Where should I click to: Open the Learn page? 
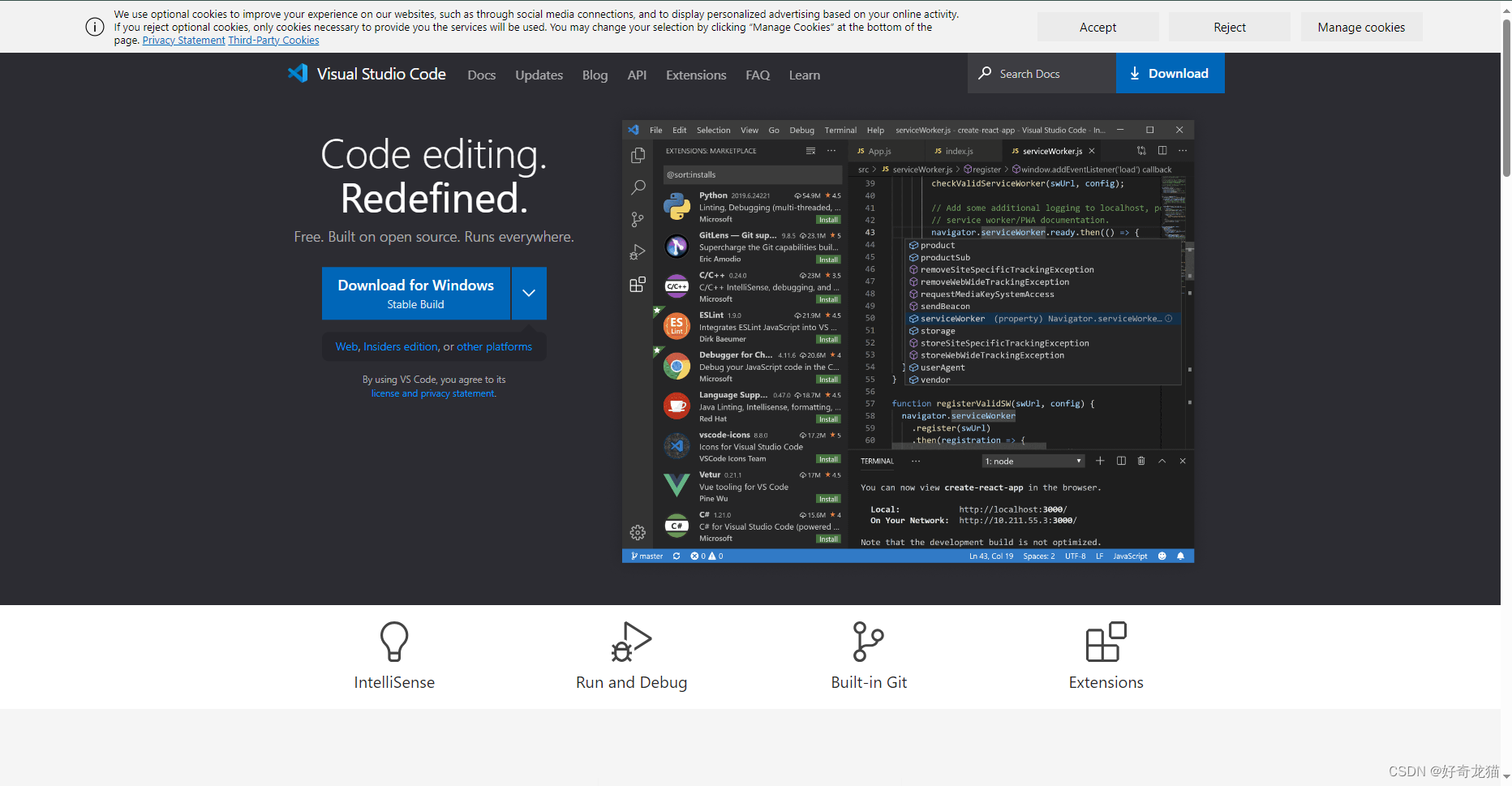click(x=805, y=75)
